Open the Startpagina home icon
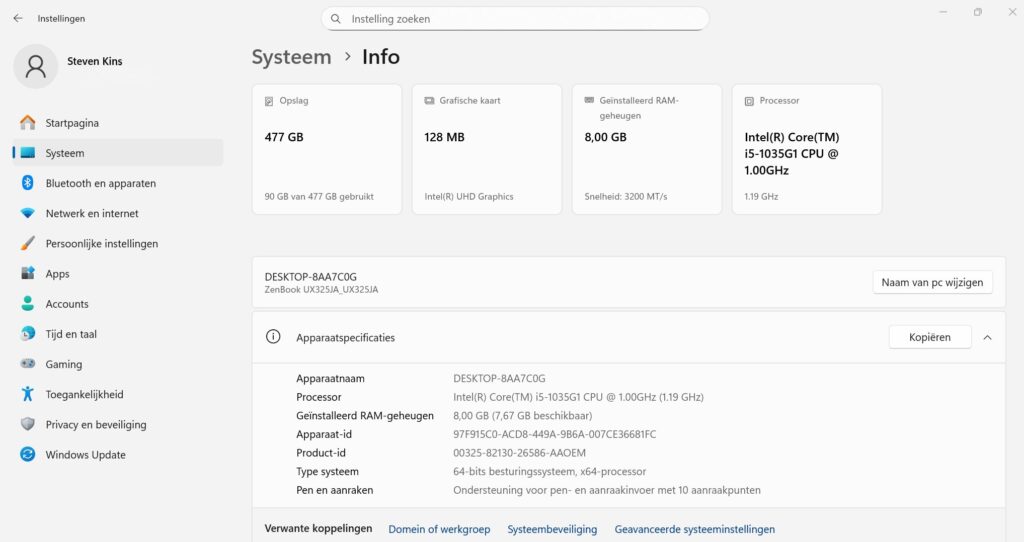This screenshot has height=542, width=1024. [27, 123]
